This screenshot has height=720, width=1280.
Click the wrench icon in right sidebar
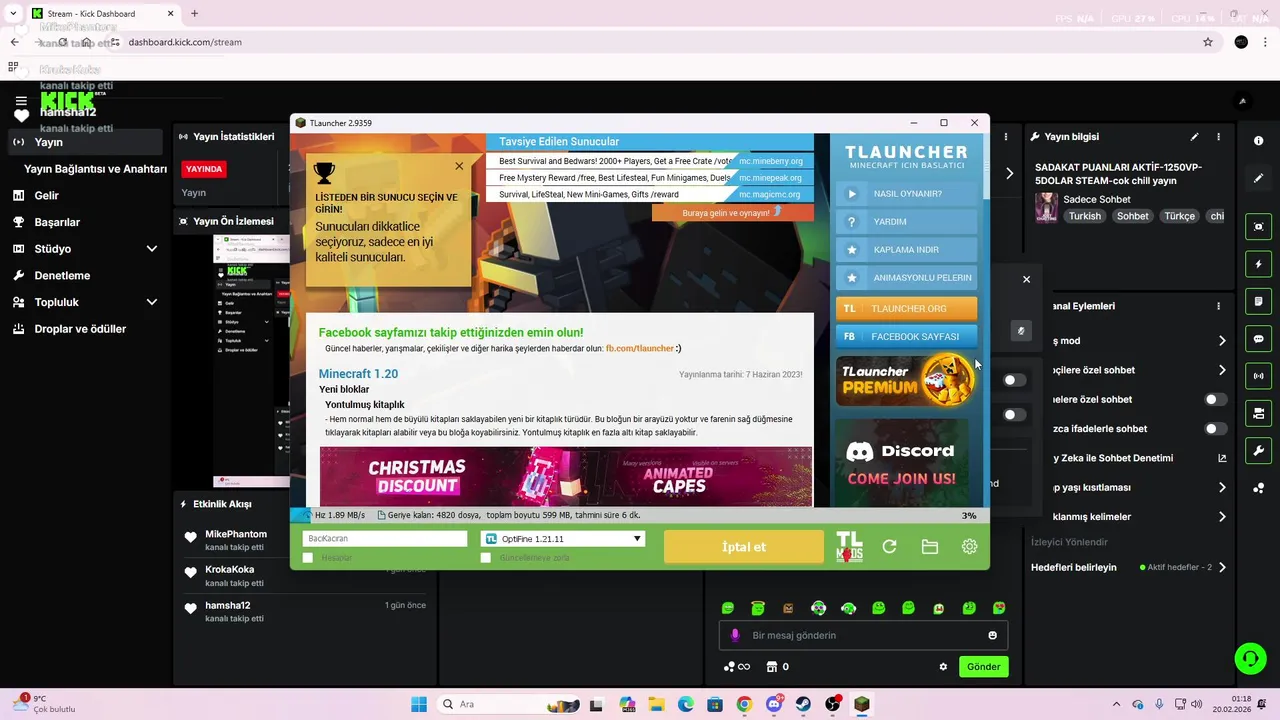click(x=1259, y=450)
